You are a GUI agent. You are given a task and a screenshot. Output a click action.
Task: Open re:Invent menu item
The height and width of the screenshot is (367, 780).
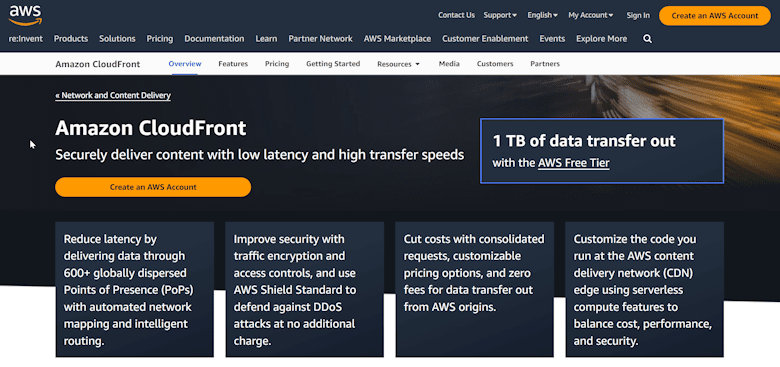(26, 39)
